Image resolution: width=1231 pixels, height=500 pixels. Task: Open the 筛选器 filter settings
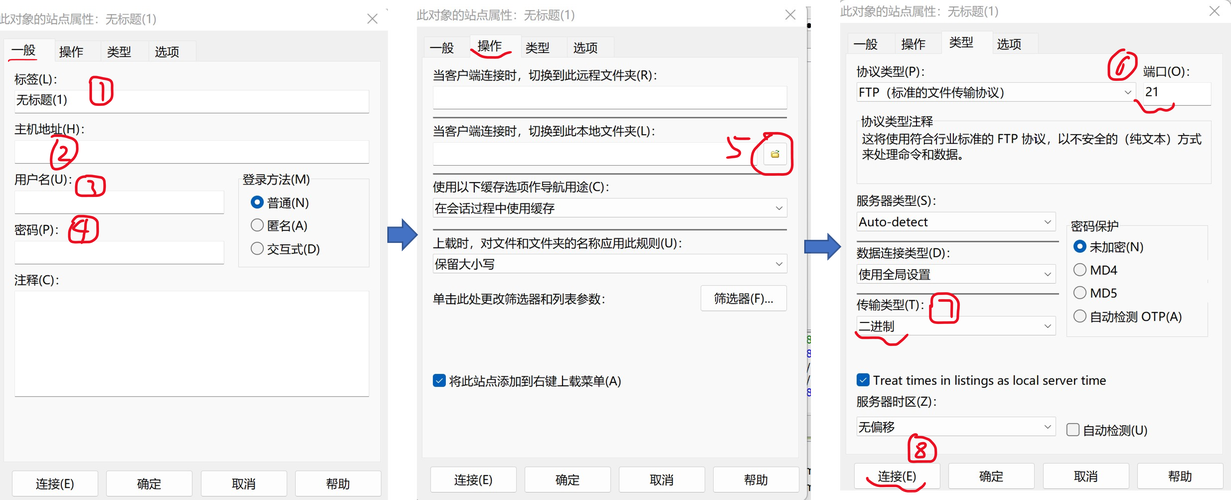743,298
